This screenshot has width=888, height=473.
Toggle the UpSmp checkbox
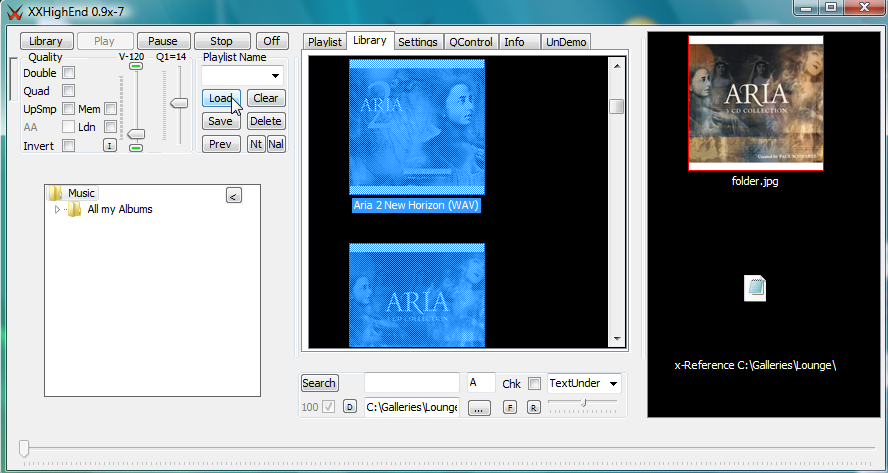68,109
